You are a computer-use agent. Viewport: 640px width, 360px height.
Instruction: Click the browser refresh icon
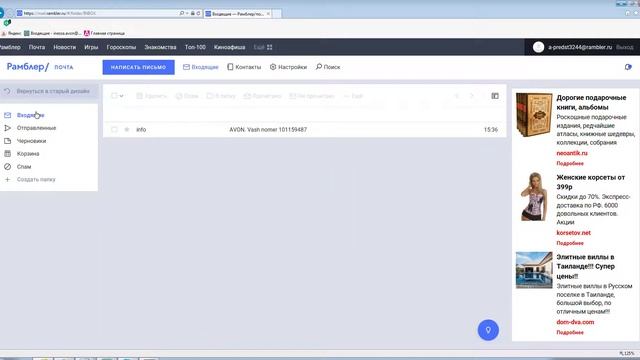[x=198, y=13]
